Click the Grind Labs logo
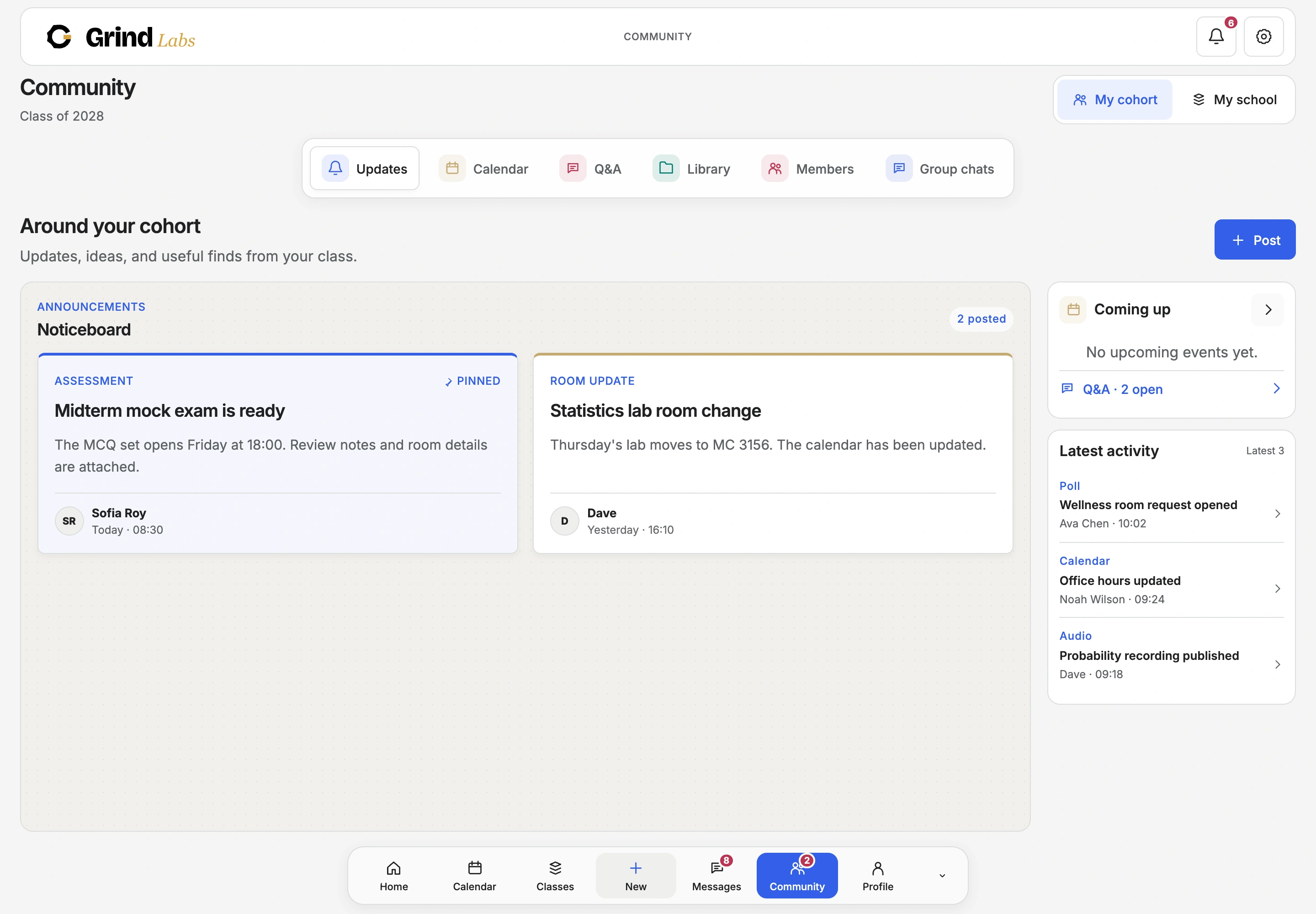The height and width of the screenshot is (914, 1316). (121, 37)
